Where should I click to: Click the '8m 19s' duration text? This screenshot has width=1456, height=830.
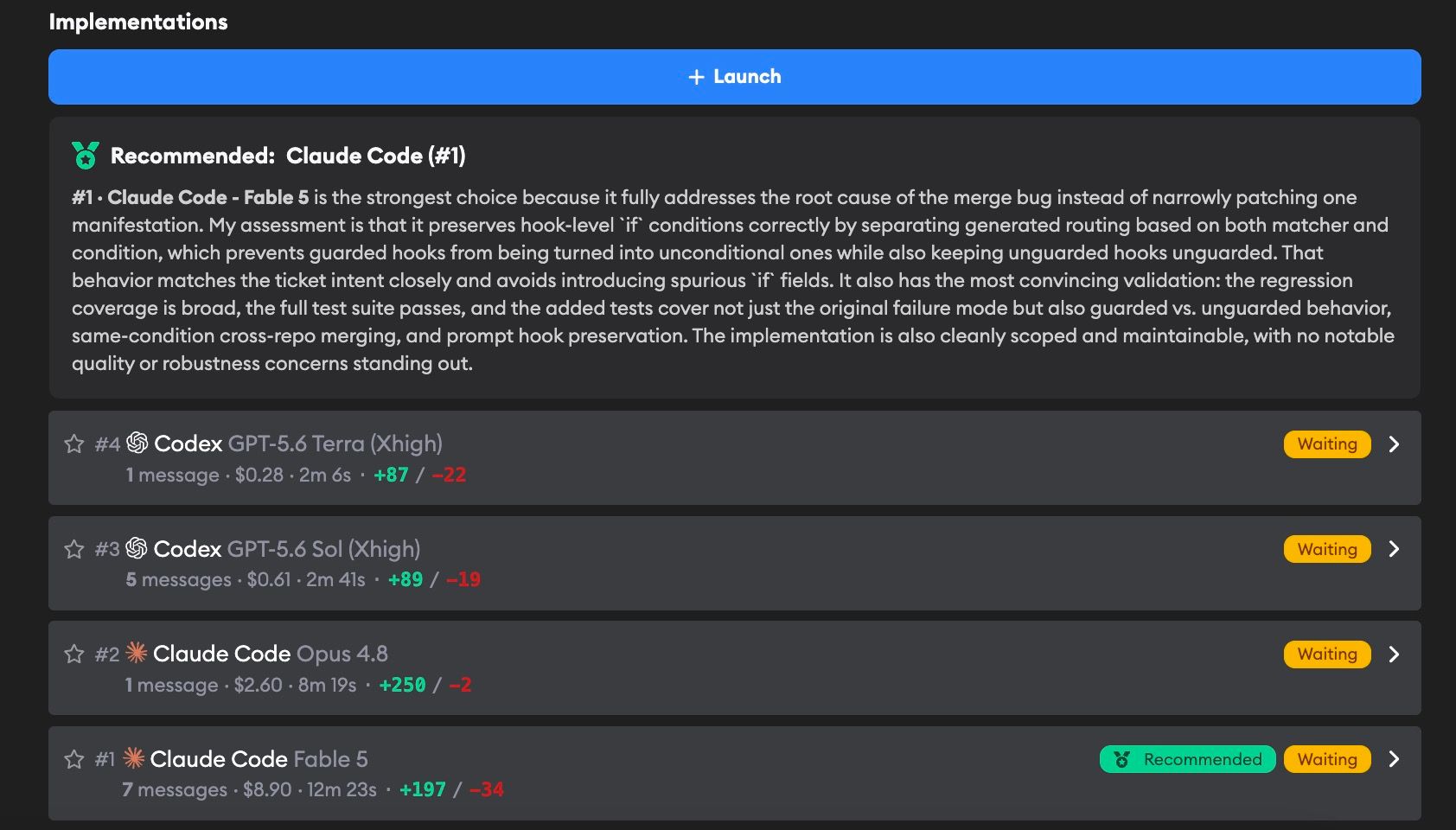point(328,685)
